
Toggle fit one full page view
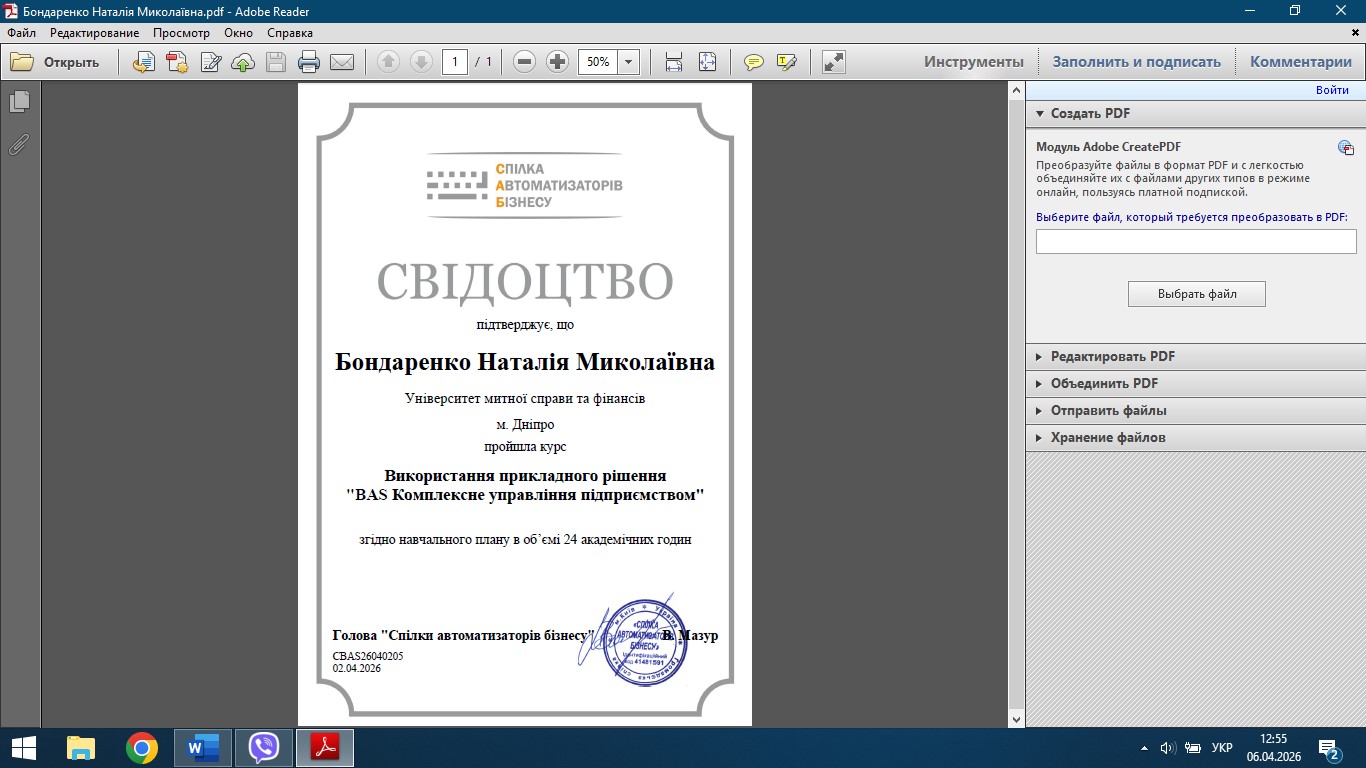click(707, 62)
